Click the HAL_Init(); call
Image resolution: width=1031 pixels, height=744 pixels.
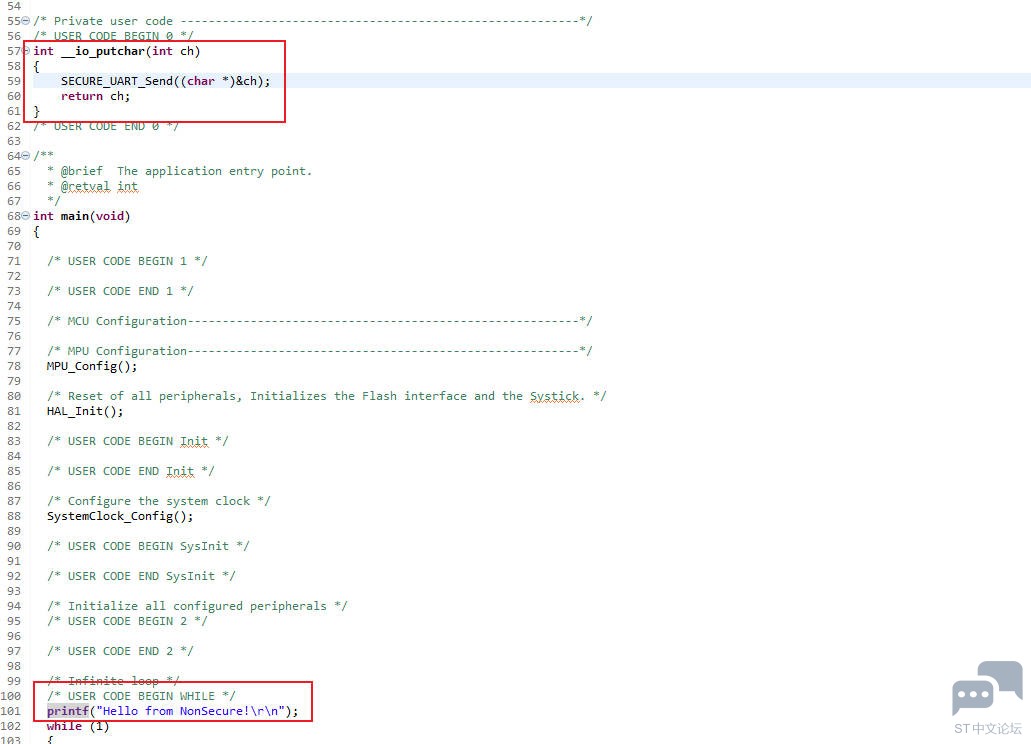85,411
